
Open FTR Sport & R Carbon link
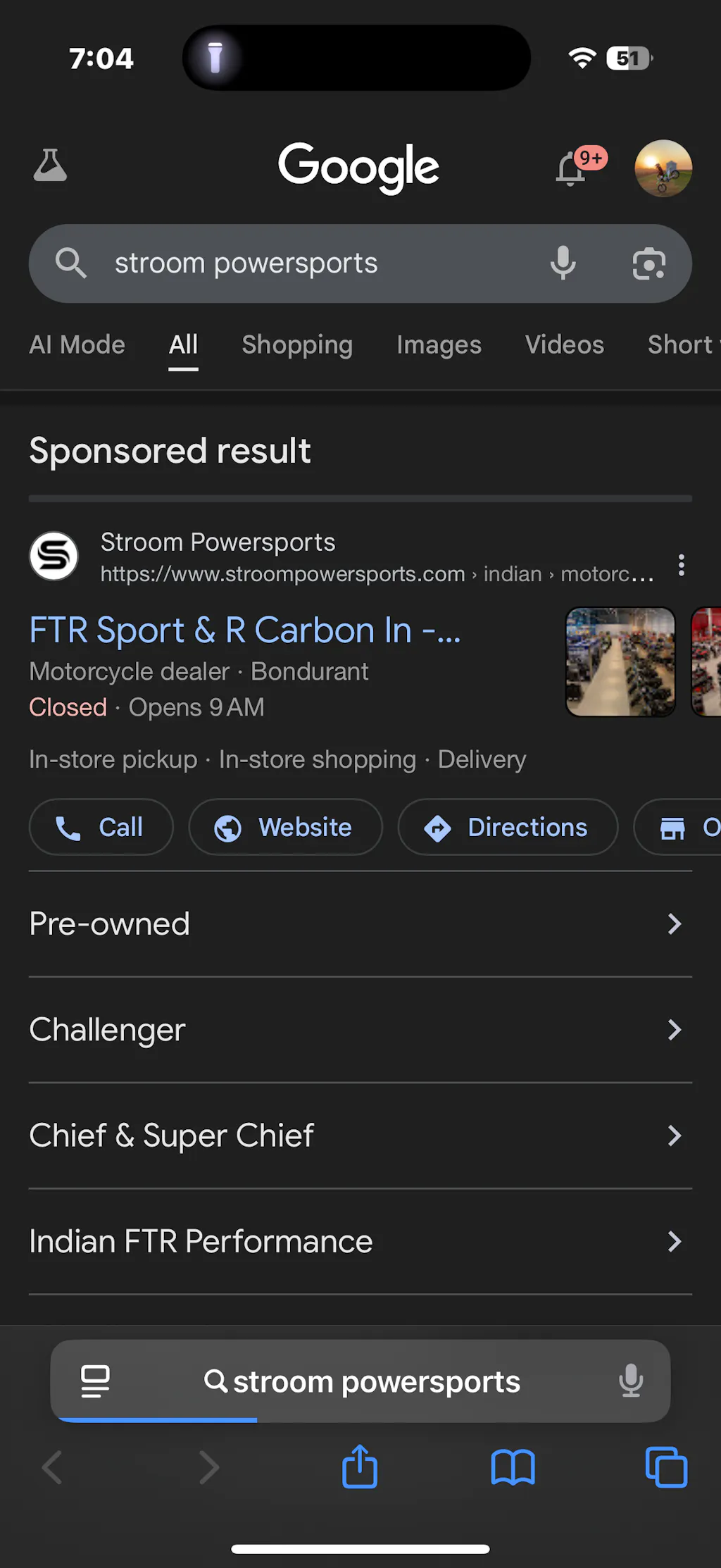click(x=245, y=630)
